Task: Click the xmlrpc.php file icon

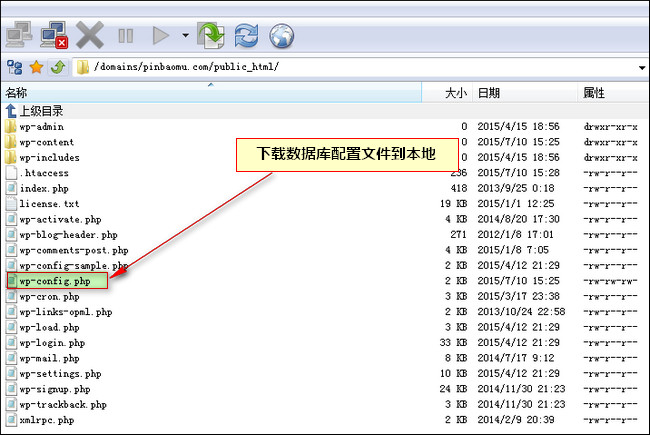Action: pyautogui.click(x=12, y=420)
